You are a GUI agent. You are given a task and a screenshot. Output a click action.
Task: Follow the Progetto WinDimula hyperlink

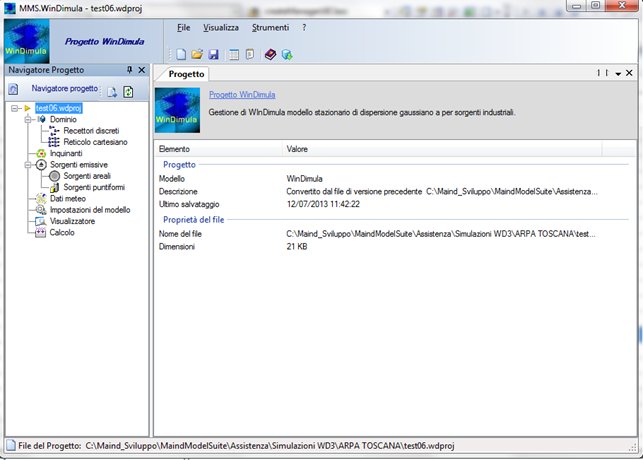(242, 95)
